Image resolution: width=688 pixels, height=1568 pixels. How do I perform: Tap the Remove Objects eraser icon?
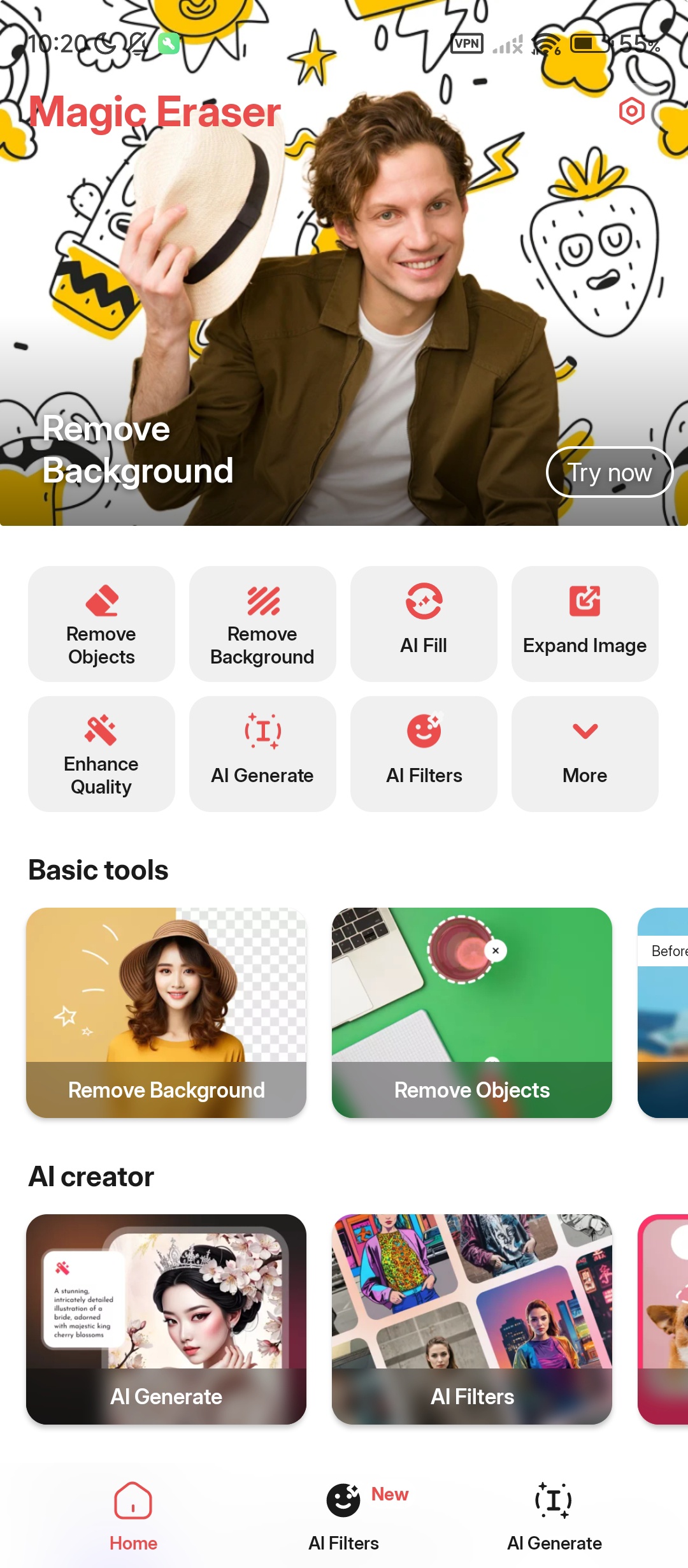tap(101, 600)
